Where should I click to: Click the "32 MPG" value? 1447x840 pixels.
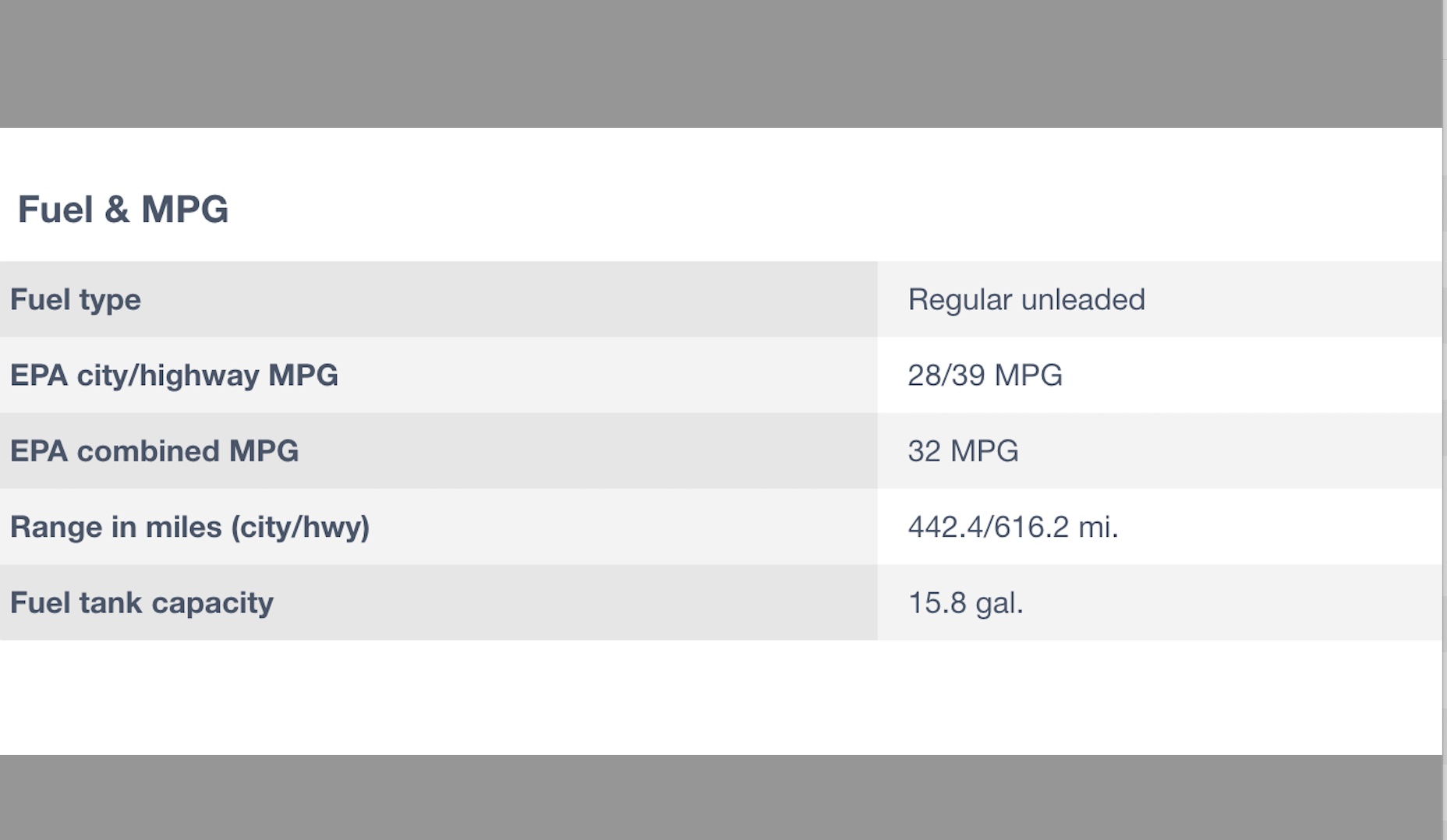(x=963, y=451)
